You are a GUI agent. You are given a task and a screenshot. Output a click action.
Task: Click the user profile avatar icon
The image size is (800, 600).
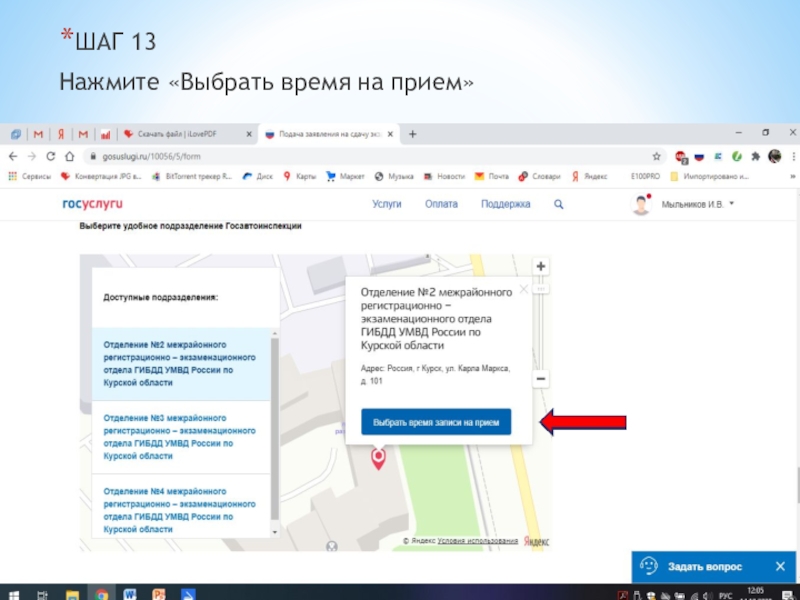(x=641, y=205)
